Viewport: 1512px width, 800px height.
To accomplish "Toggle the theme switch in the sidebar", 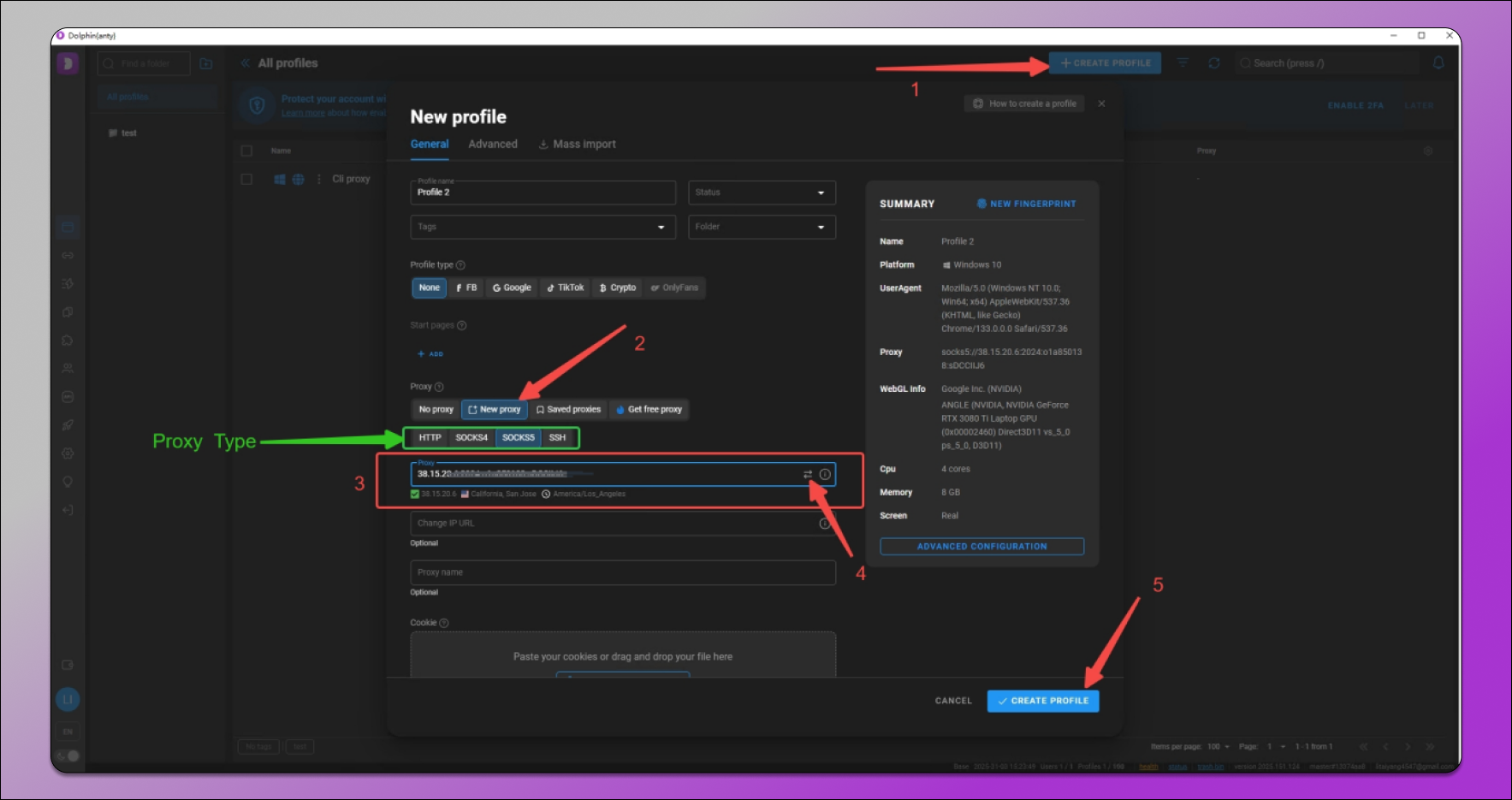I will click(68, 756).
